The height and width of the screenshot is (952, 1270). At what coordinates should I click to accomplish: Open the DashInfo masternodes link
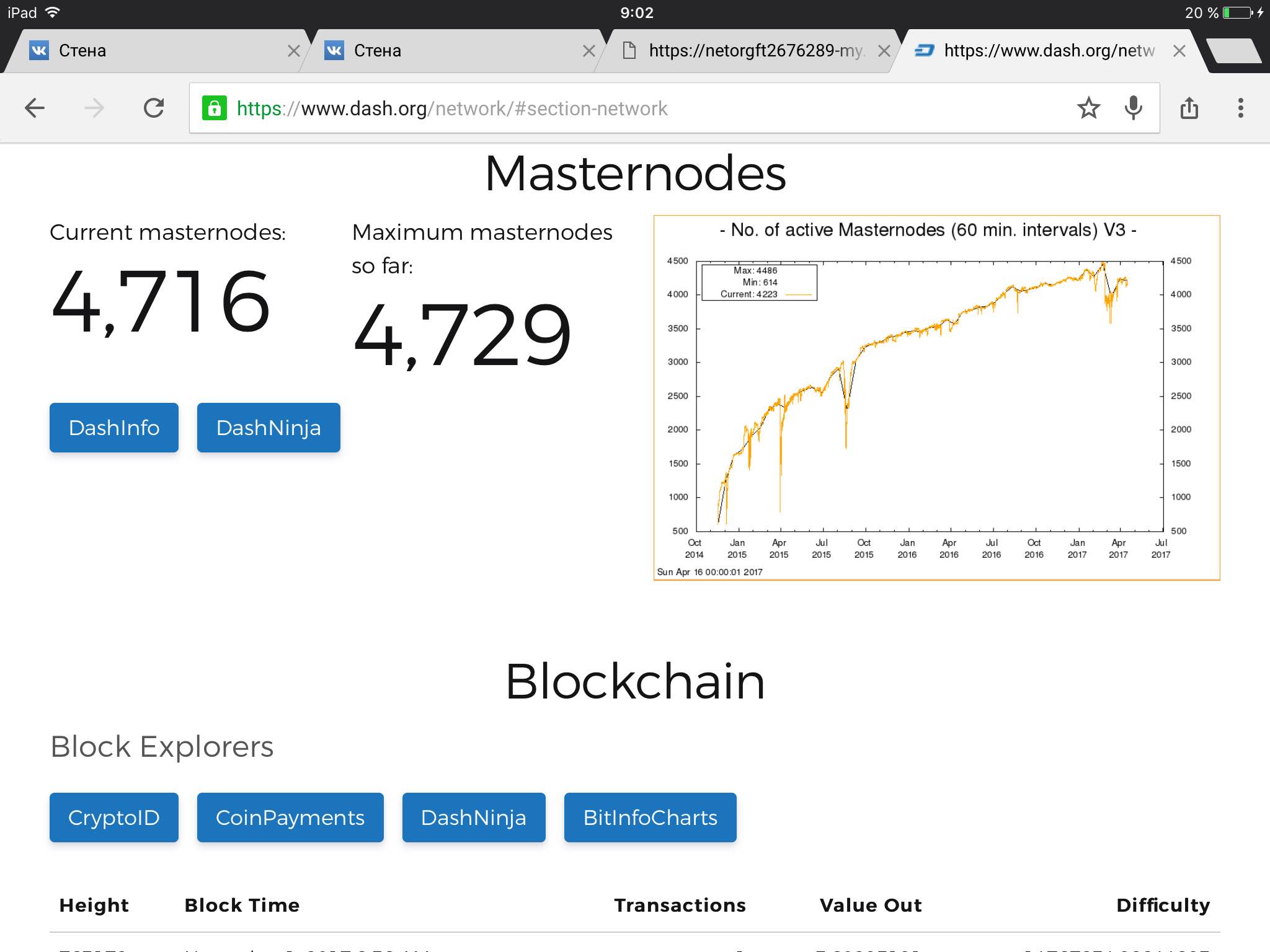(x=114, y=428)
